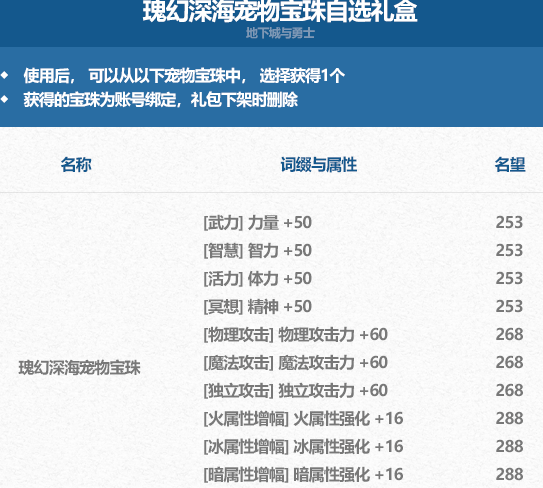This screenshot has width=543, height=488.
Task: Select the row [魔法攻击] 魔法攻击力 +60
Action: tap(295, 363)
